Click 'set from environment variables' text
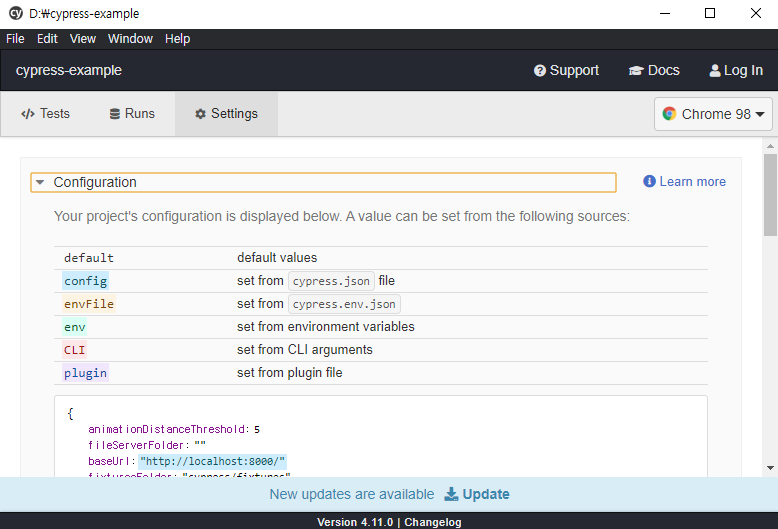The image size is (778, 529). point(325,327)
